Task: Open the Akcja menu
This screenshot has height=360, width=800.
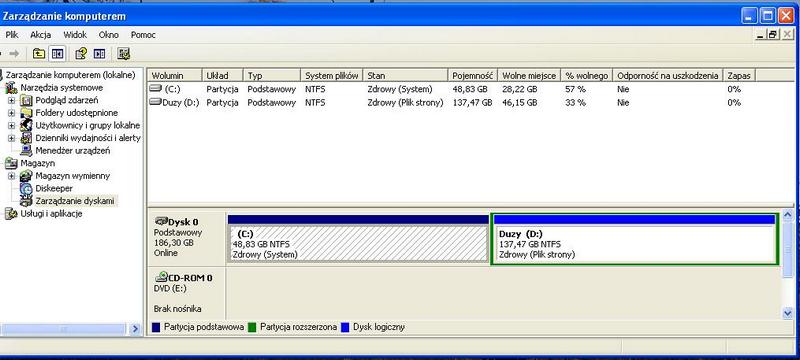Action: [40, 35]
